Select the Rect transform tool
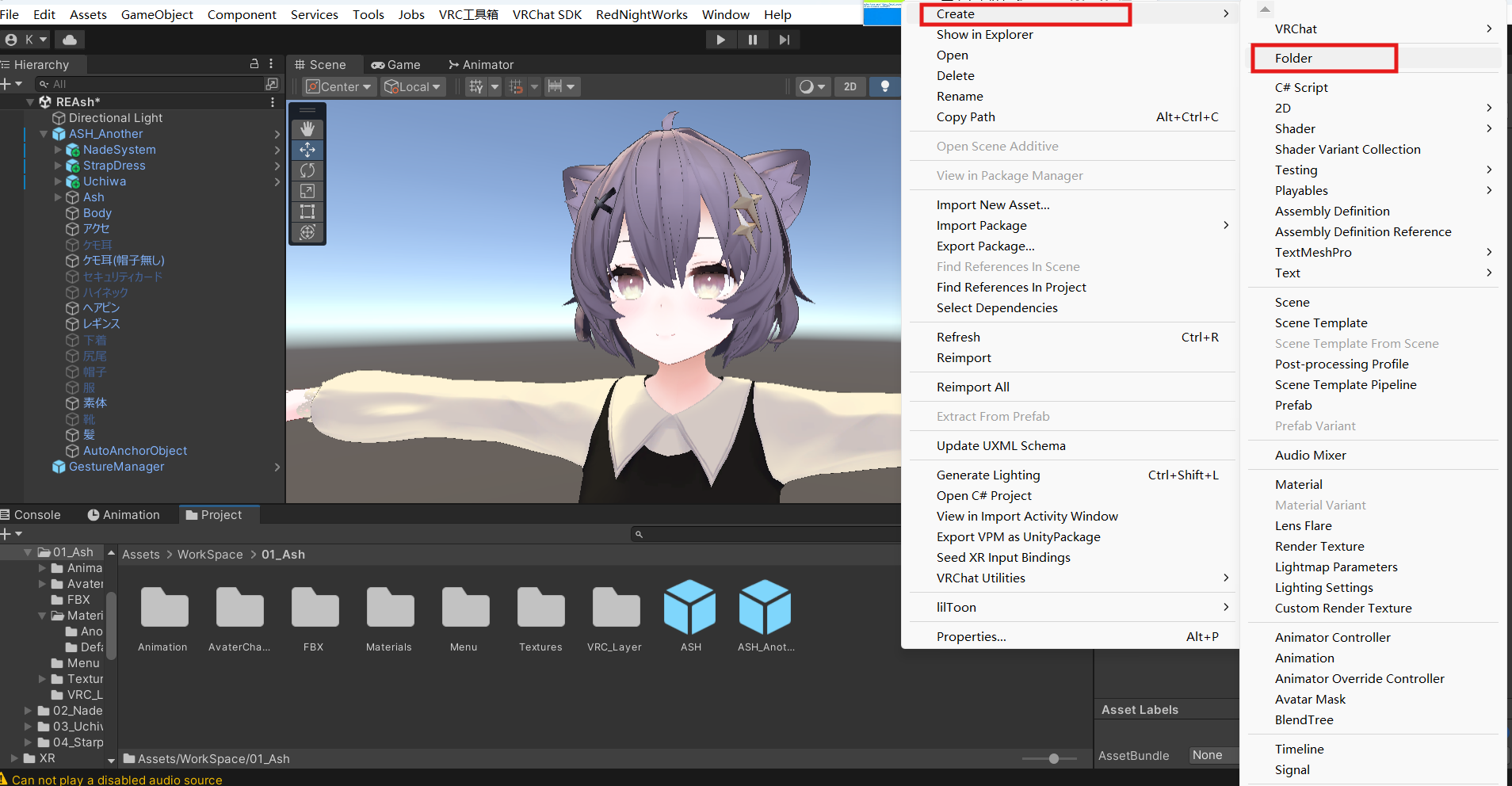 click(307, 212)
